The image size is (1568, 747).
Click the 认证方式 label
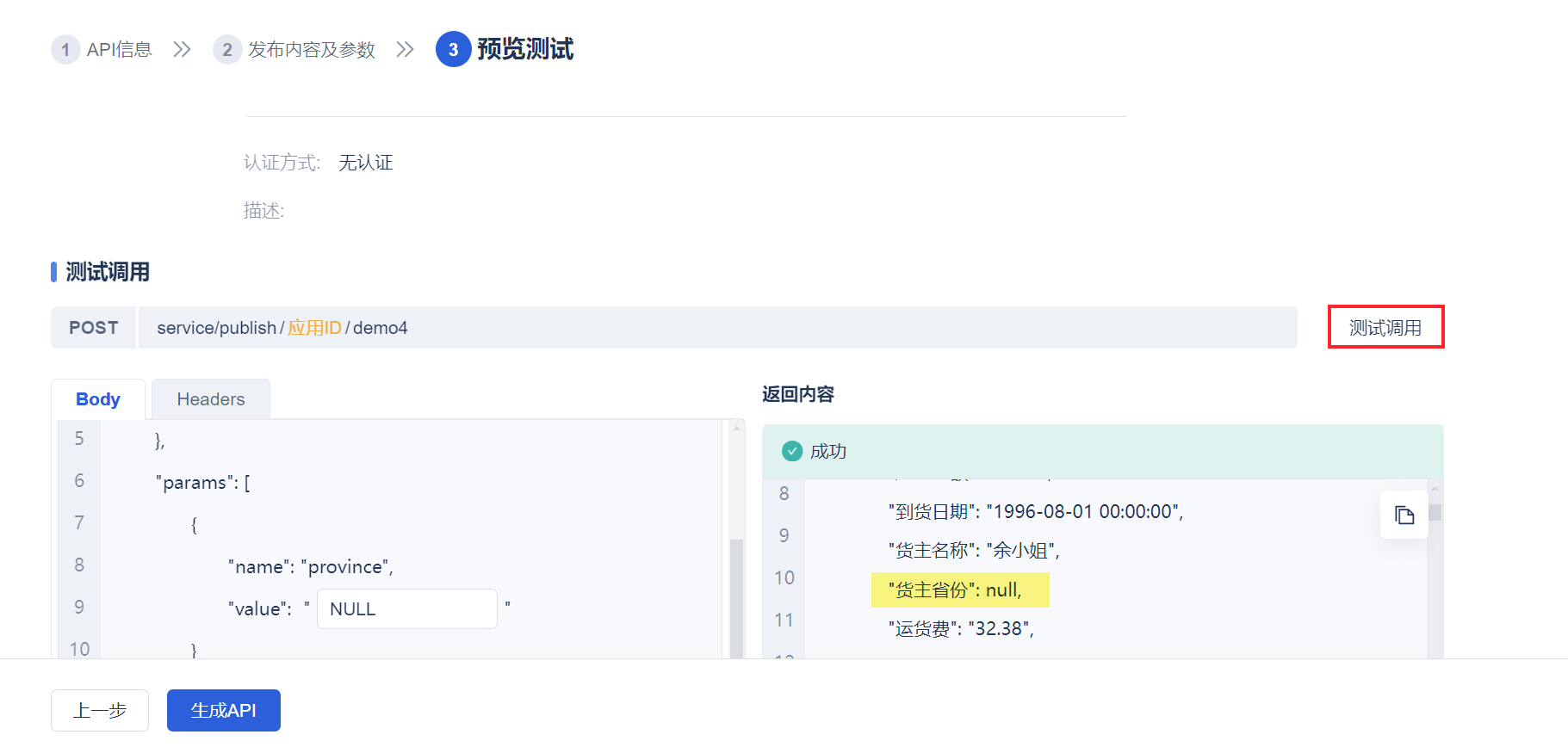point(282,163)
